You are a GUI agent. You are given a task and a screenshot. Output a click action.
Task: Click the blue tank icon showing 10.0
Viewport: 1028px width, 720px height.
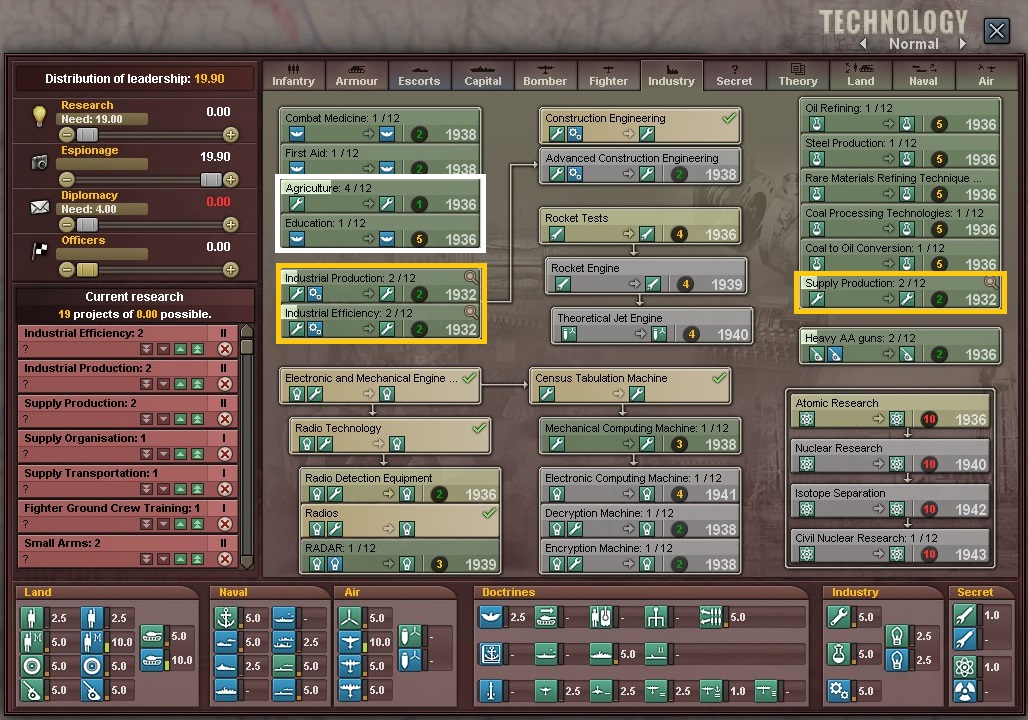click(x=152, y=660)
